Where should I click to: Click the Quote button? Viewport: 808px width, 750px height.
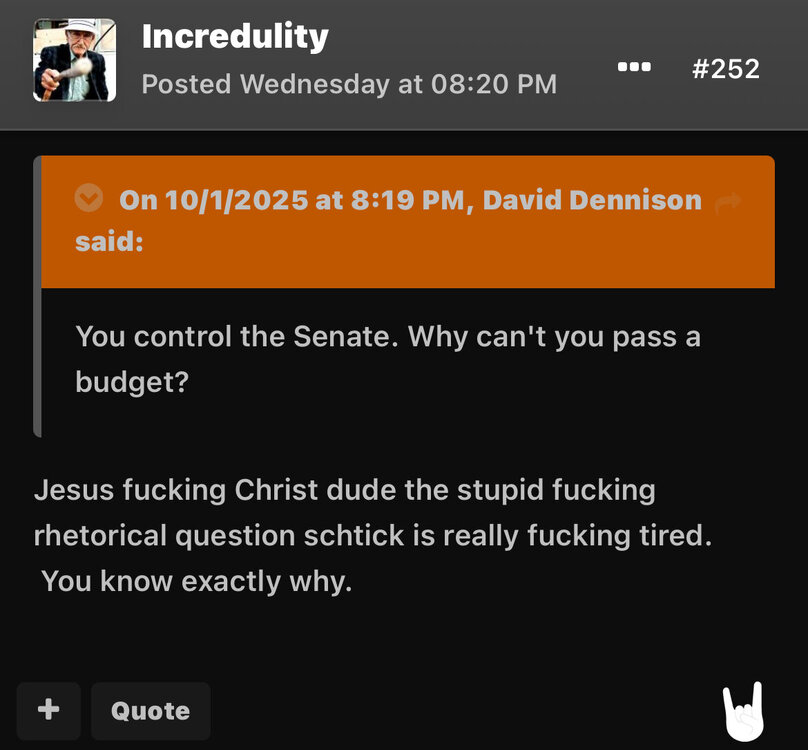pos(150,710)
